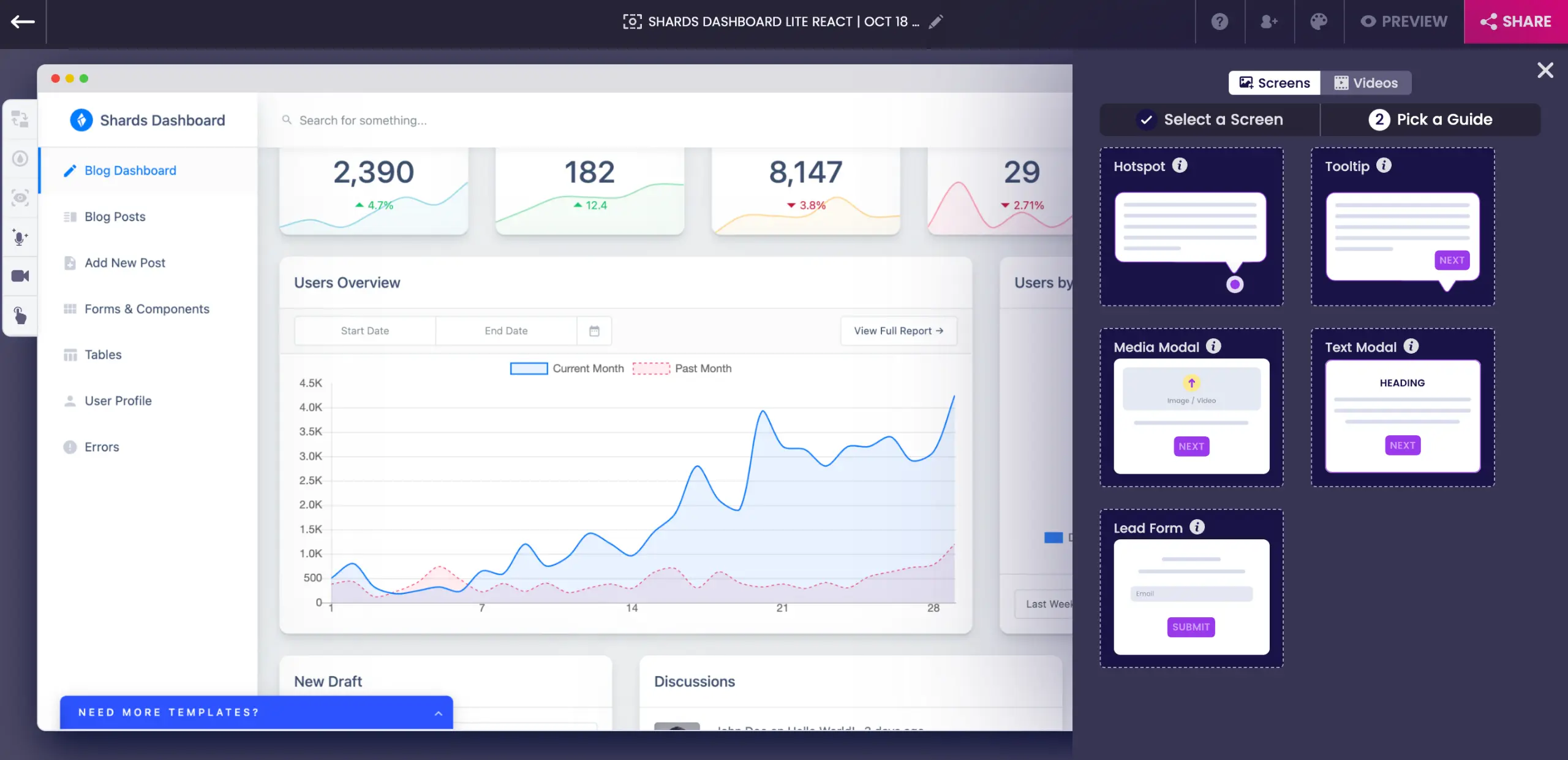Click the 29 stats card
The width and height of the screenshot is (1568, 760).
1000,191
